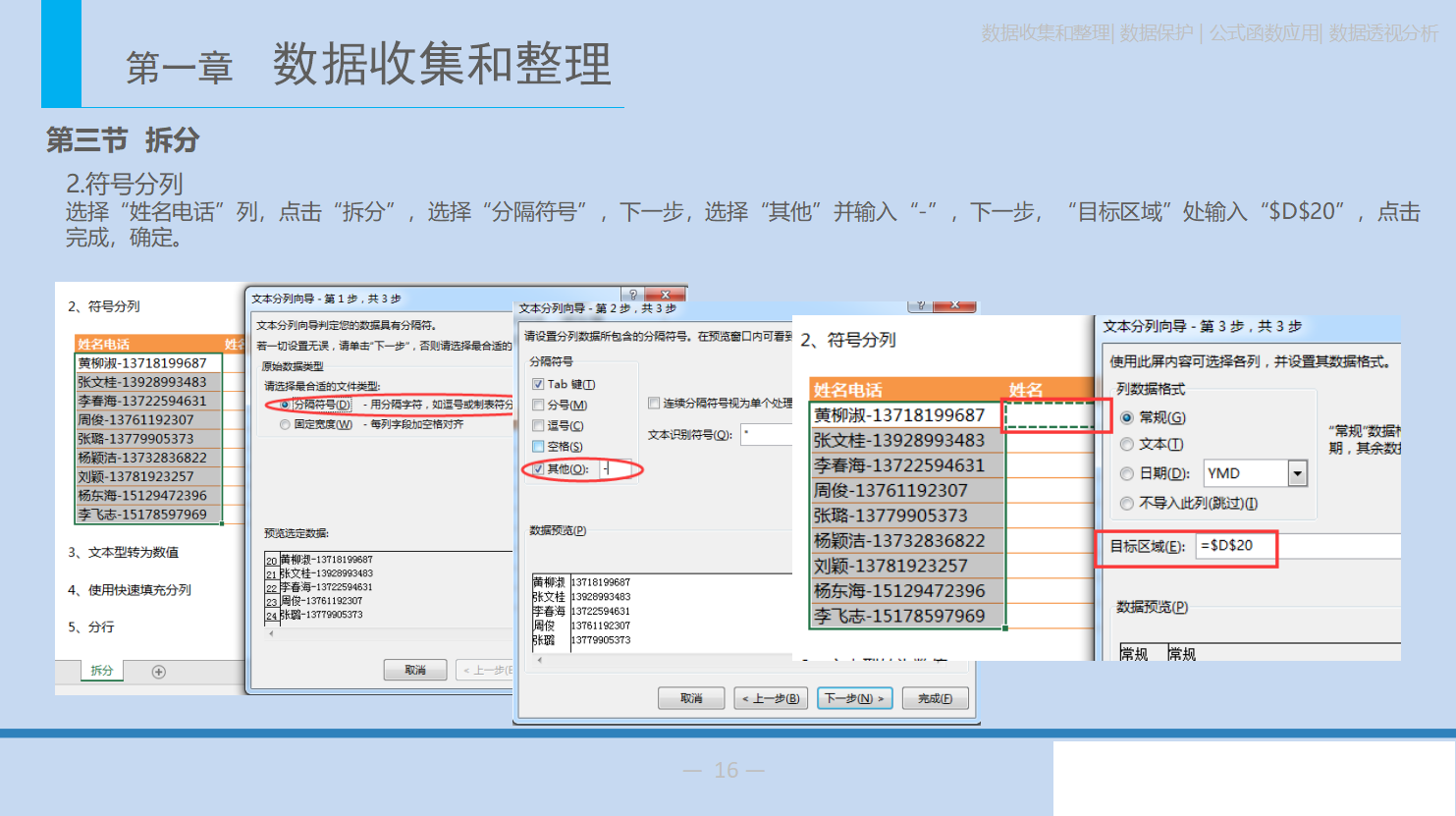This screenshot has height=816, width=1456.
Task: Toggle the 其他(O) checkbox
Action: 538,468
